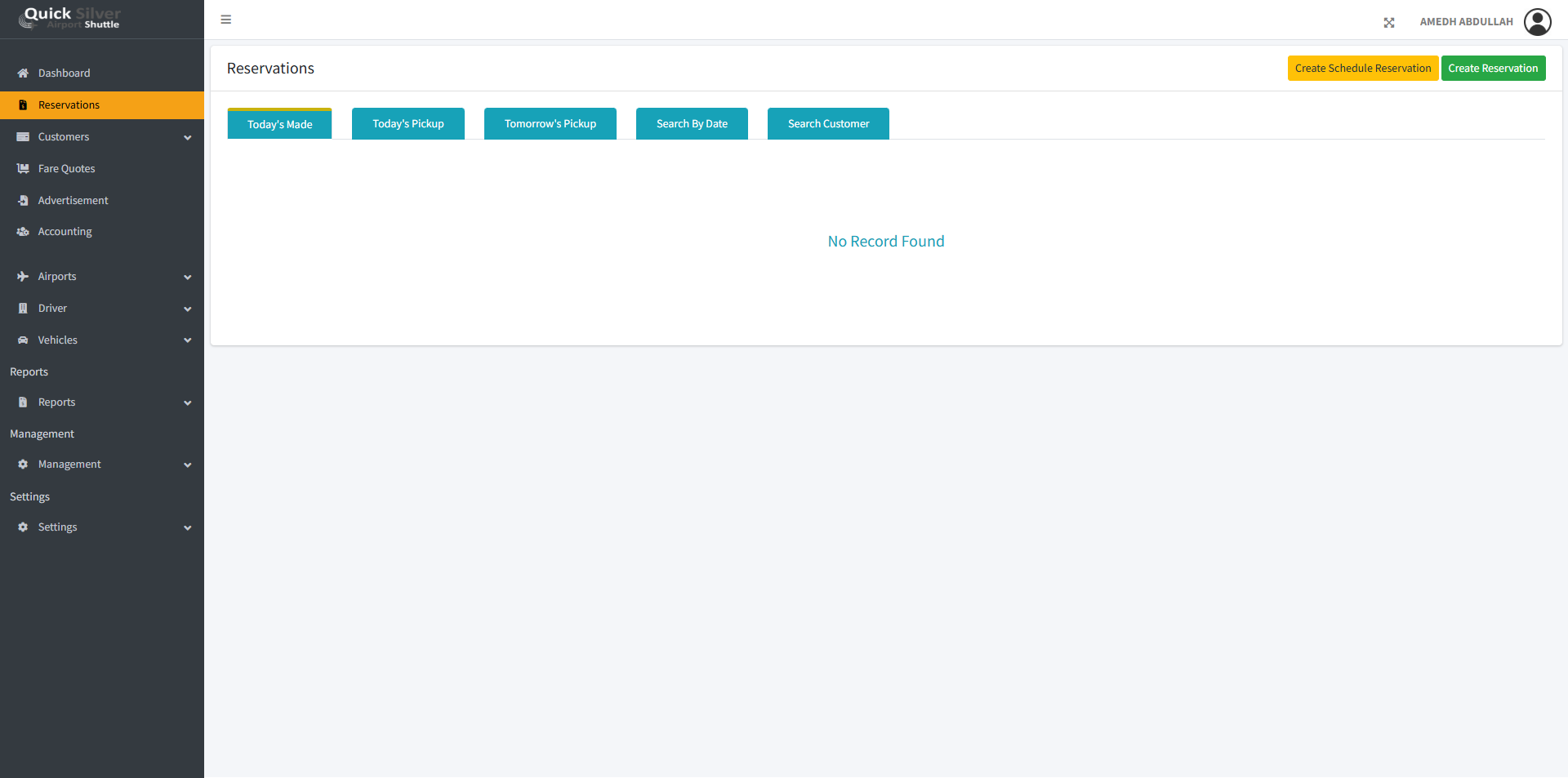Expand the Customers submenu chevron
This screenshot has width=1568, height=778.
click(x=188, y=138)
